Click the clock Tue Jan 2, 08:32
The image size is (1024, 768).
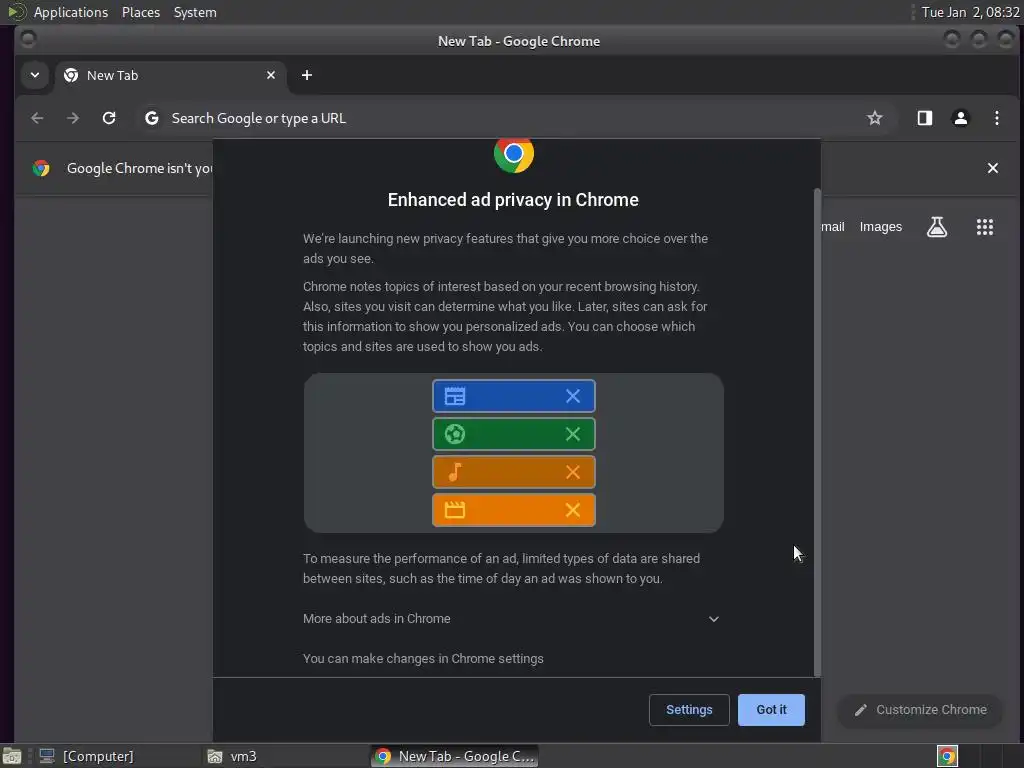click(970, 12)
